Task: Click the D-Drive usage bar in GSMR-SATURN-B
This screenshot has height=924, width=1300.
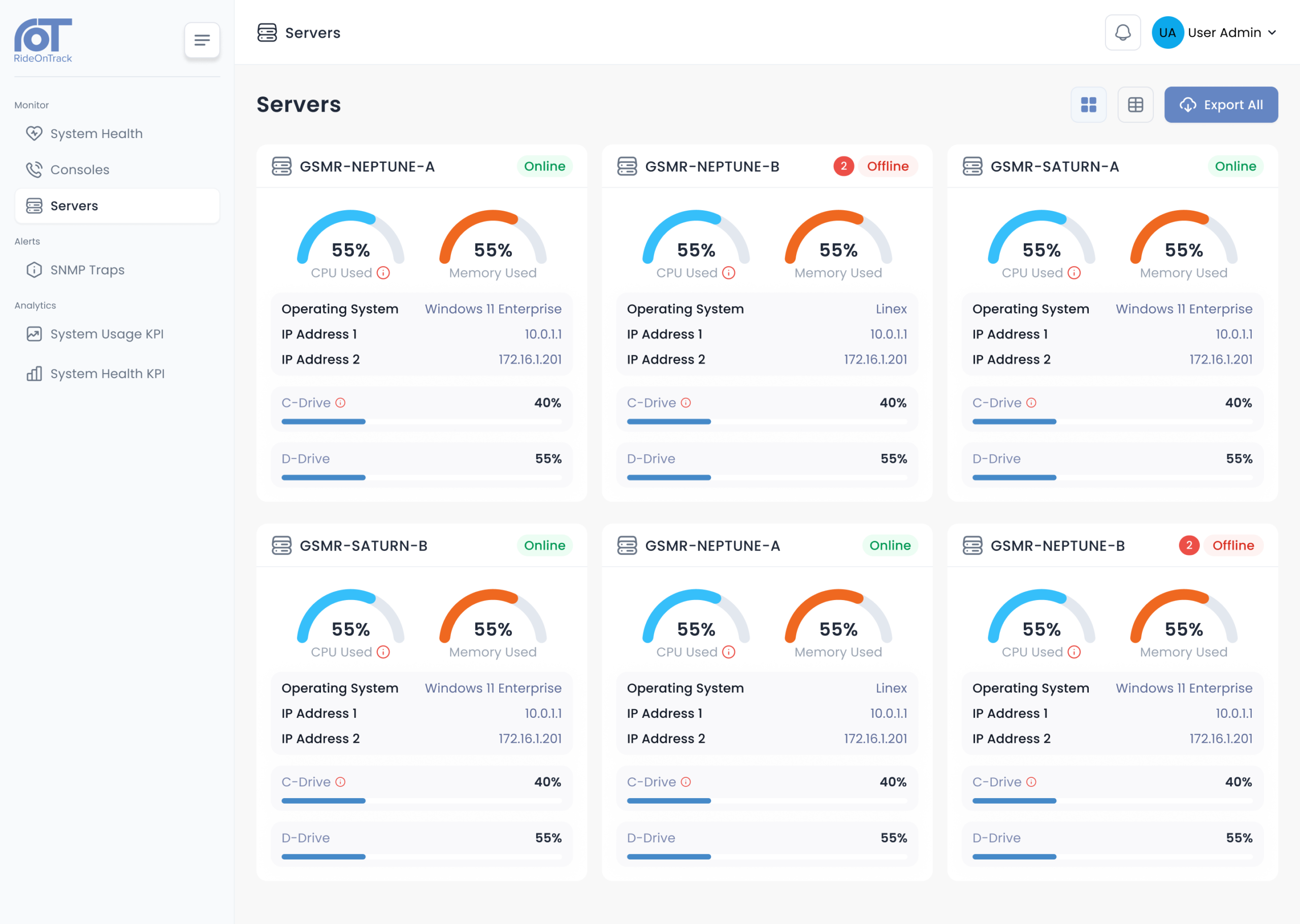Action: (x=421, y=856)
